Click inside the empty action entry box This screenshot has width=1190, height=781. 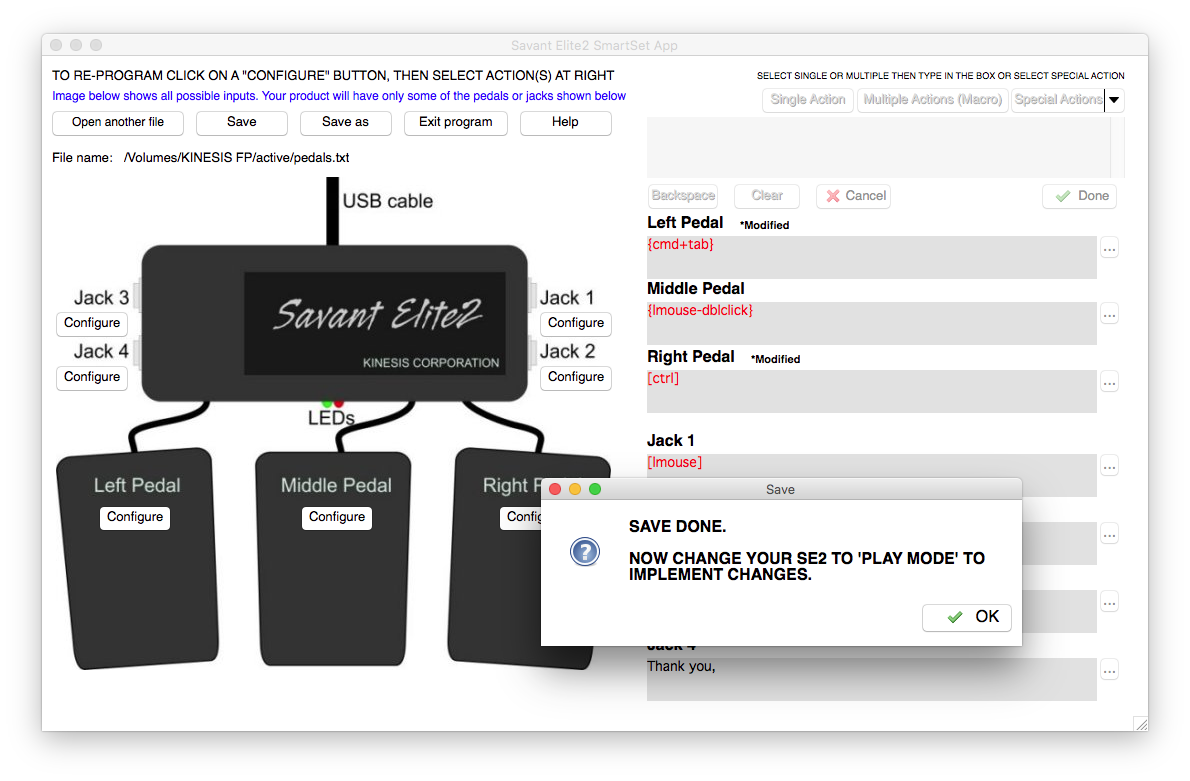pos(879,148)
